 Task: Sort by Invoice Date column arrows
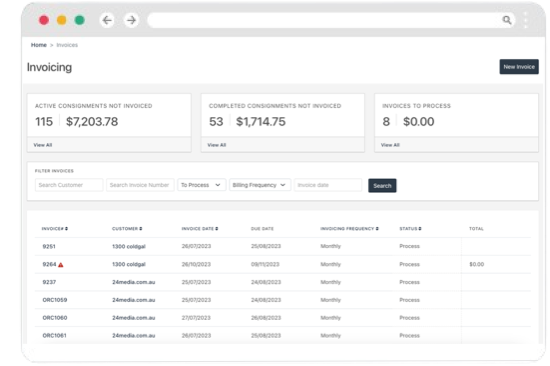point(217,229)
